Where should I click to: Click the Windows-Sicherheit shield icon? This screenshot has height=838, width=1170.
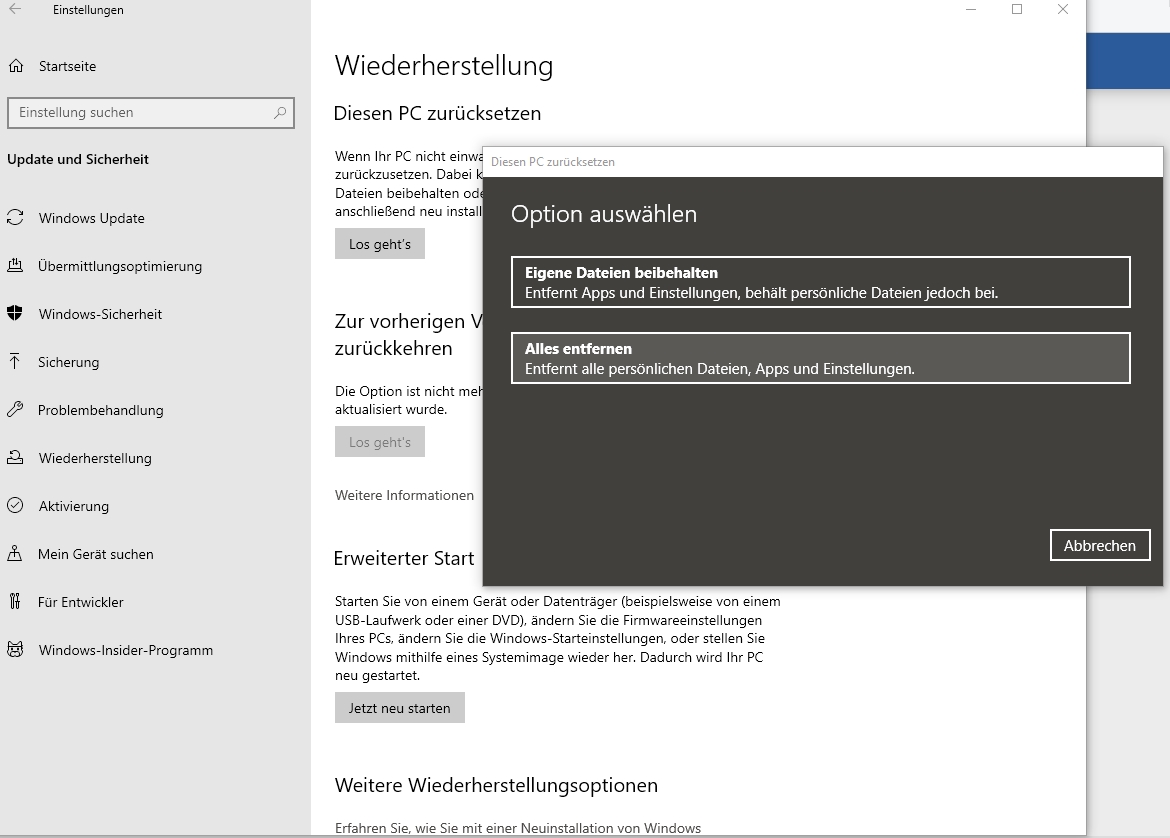(15, 313)
